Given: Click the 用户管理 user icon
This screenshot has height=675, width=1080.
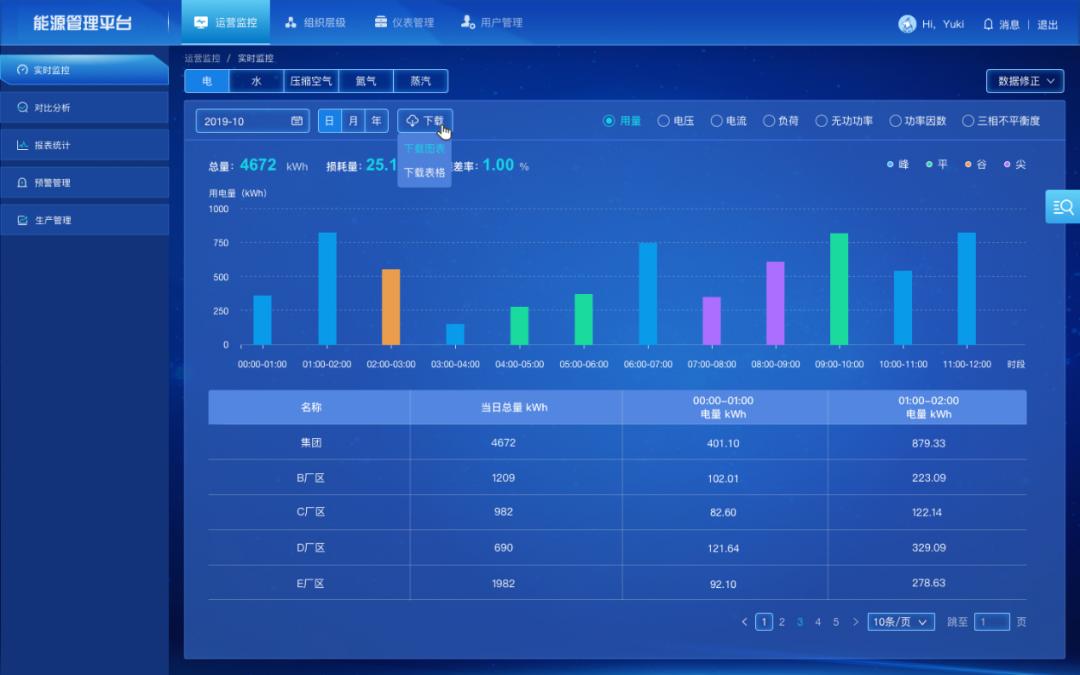Looking at the screenshot, I should (x=468, y=23).
